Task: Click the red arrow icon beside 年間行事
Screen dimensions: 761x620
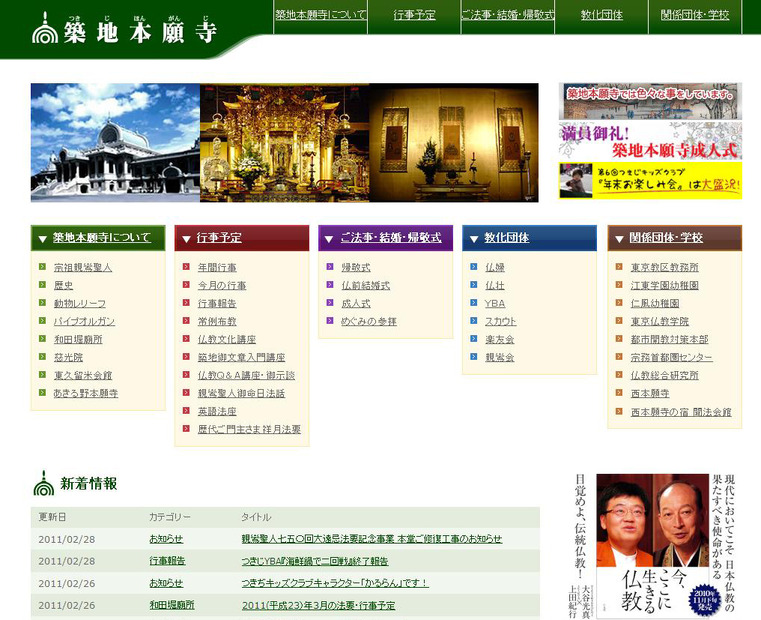Action: tap(186, 267)
